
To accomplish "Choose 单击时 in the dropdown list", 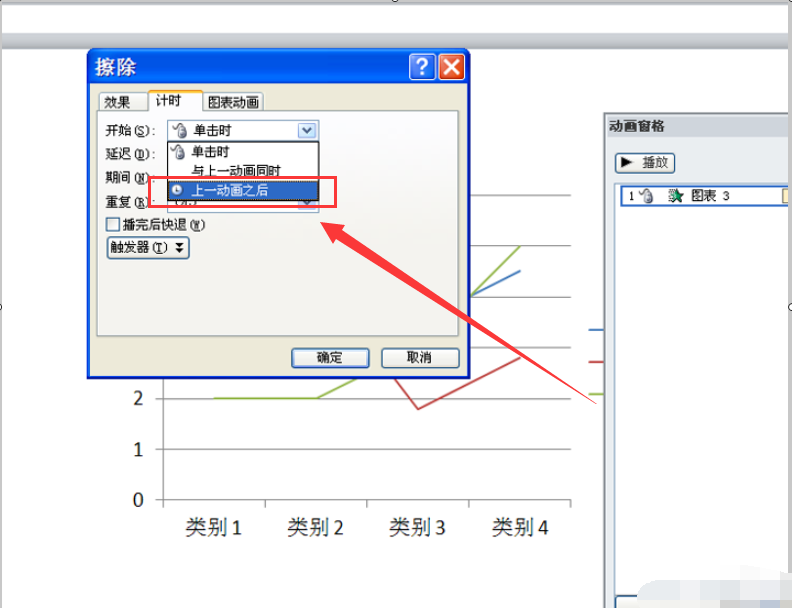I will (243, 151).
